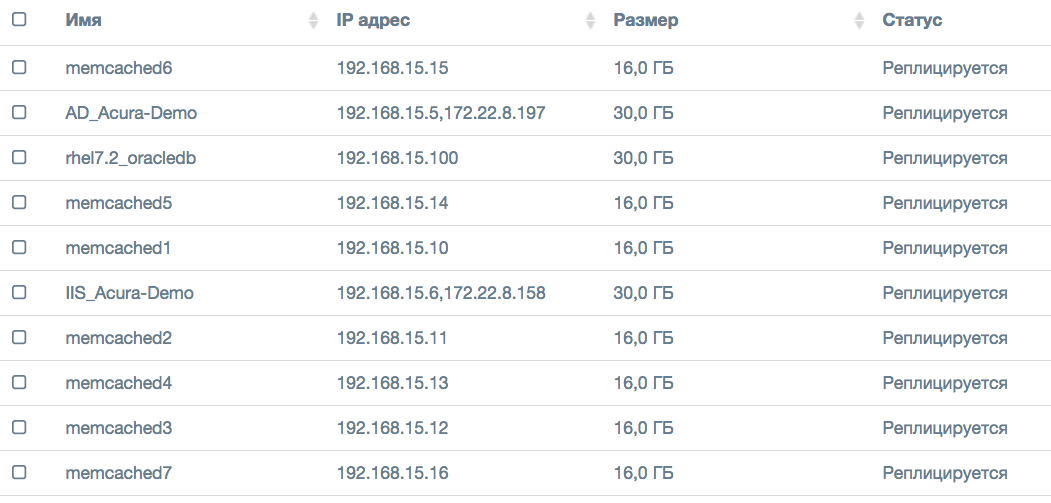Check the memcached7 row checkbox
The image size is (1051, 503).
[19, 473]
